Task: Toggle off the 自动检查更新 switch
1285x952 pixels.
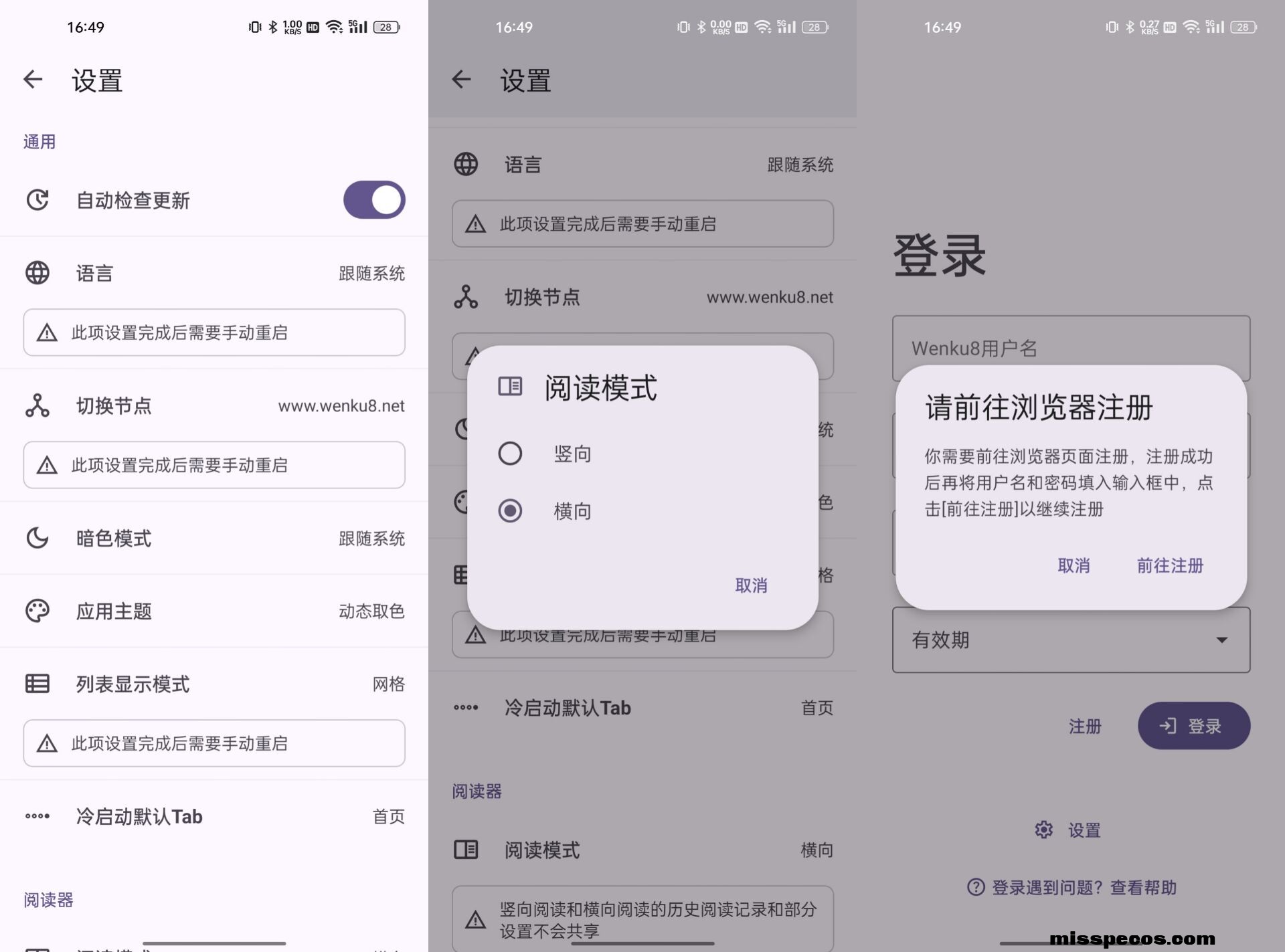Action: click(x=374, y=200)
